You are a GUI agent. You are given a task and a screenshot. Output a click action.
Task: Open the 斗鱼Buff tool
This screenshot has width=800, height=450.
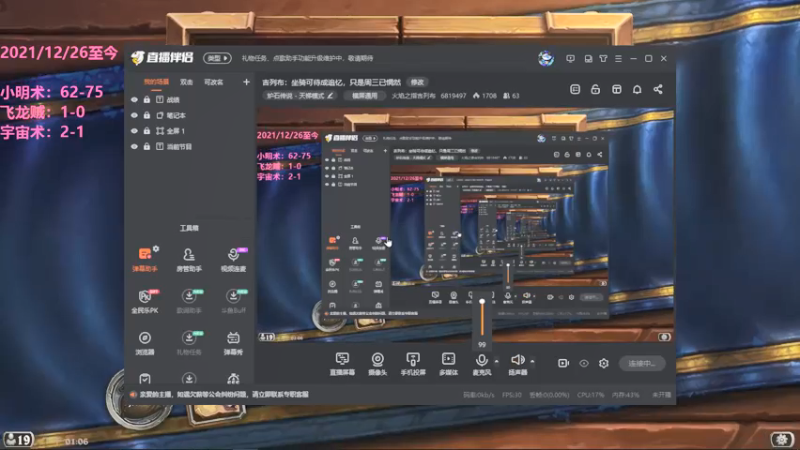[x=233, y=301]
